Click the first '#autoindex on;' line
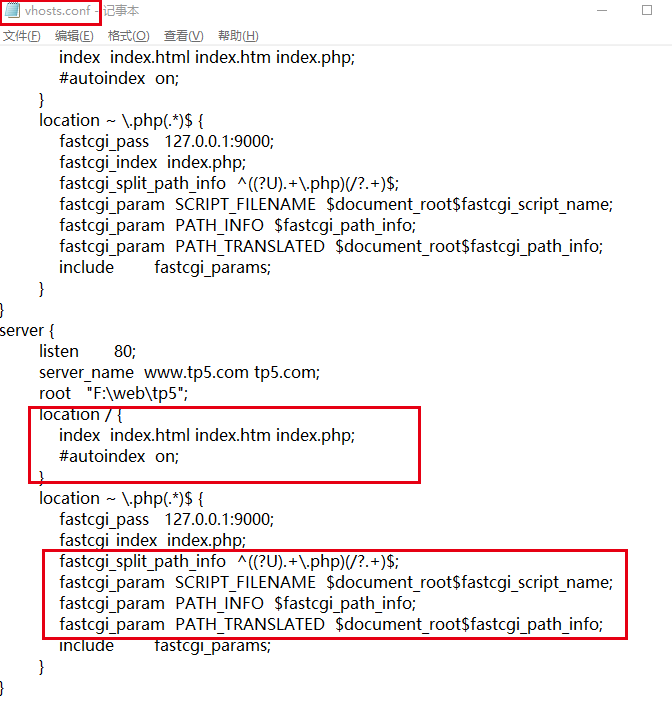The width and height of the screenshot is (672, 704). tap(119, 79)
